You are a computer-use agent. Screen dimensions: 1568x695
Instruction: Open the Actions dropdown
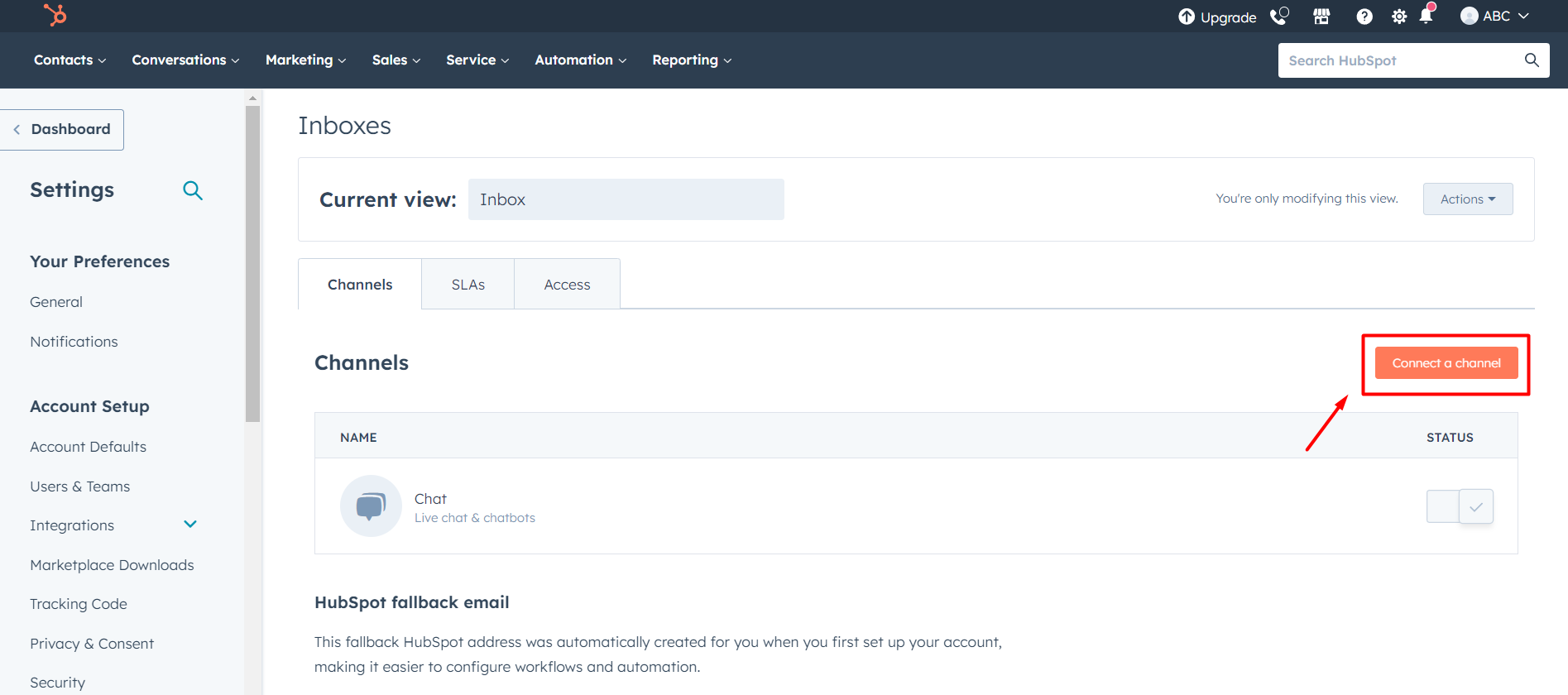click(1467, 199)
